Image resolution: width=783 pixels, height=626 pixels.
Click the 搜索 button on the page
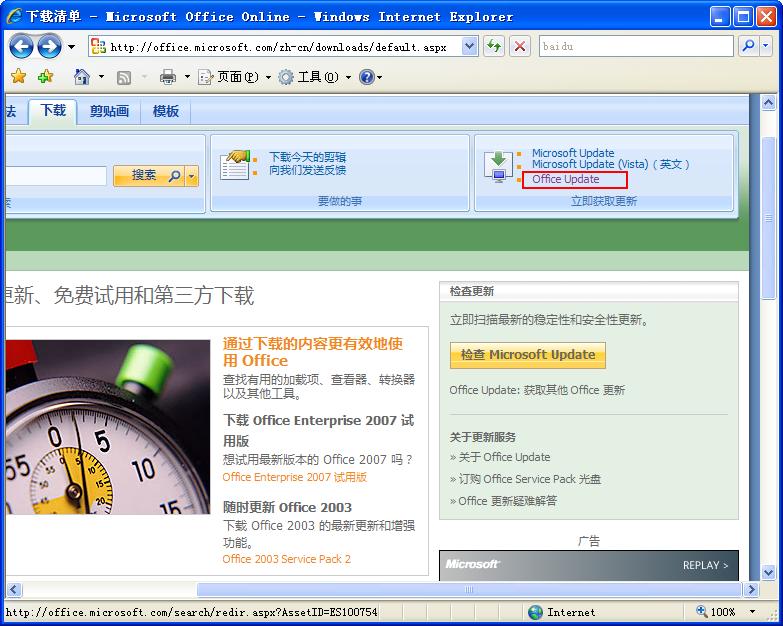click(149, 176)
